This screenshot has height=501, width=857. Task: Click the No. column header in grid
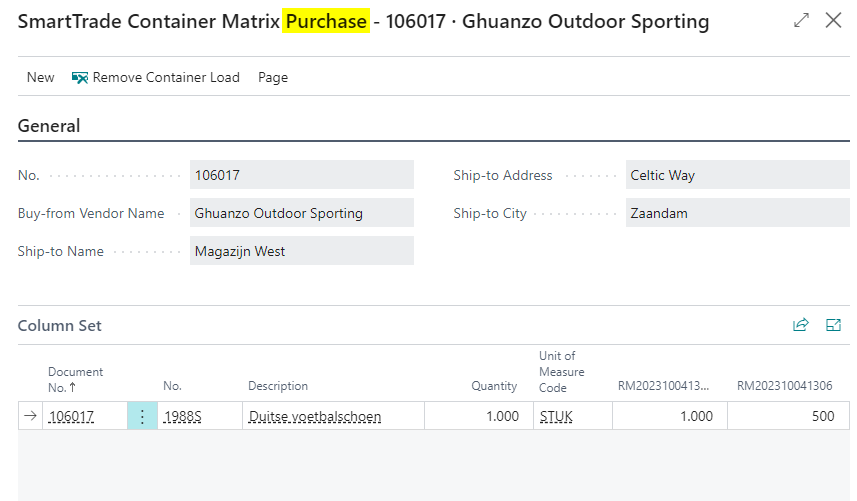(x=172, y=386)
